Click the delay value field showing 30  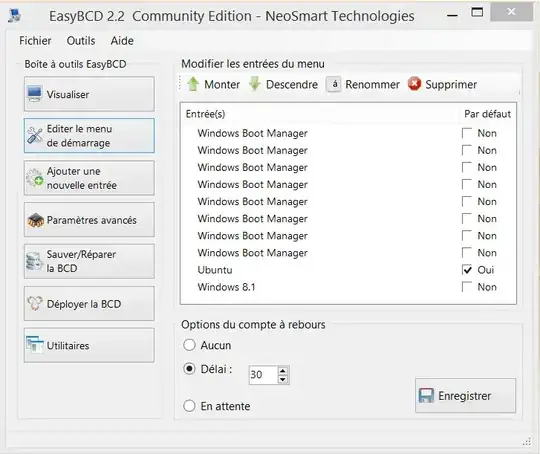263,375
